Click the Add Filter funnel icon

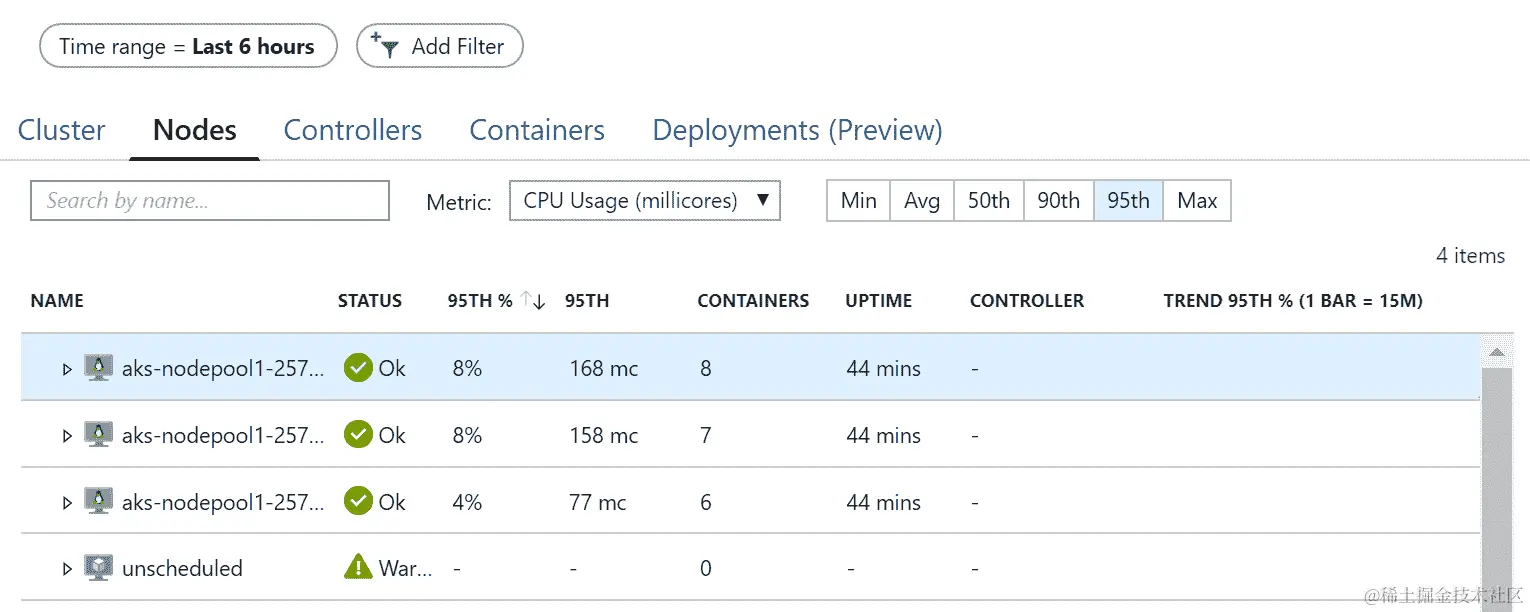385,46
